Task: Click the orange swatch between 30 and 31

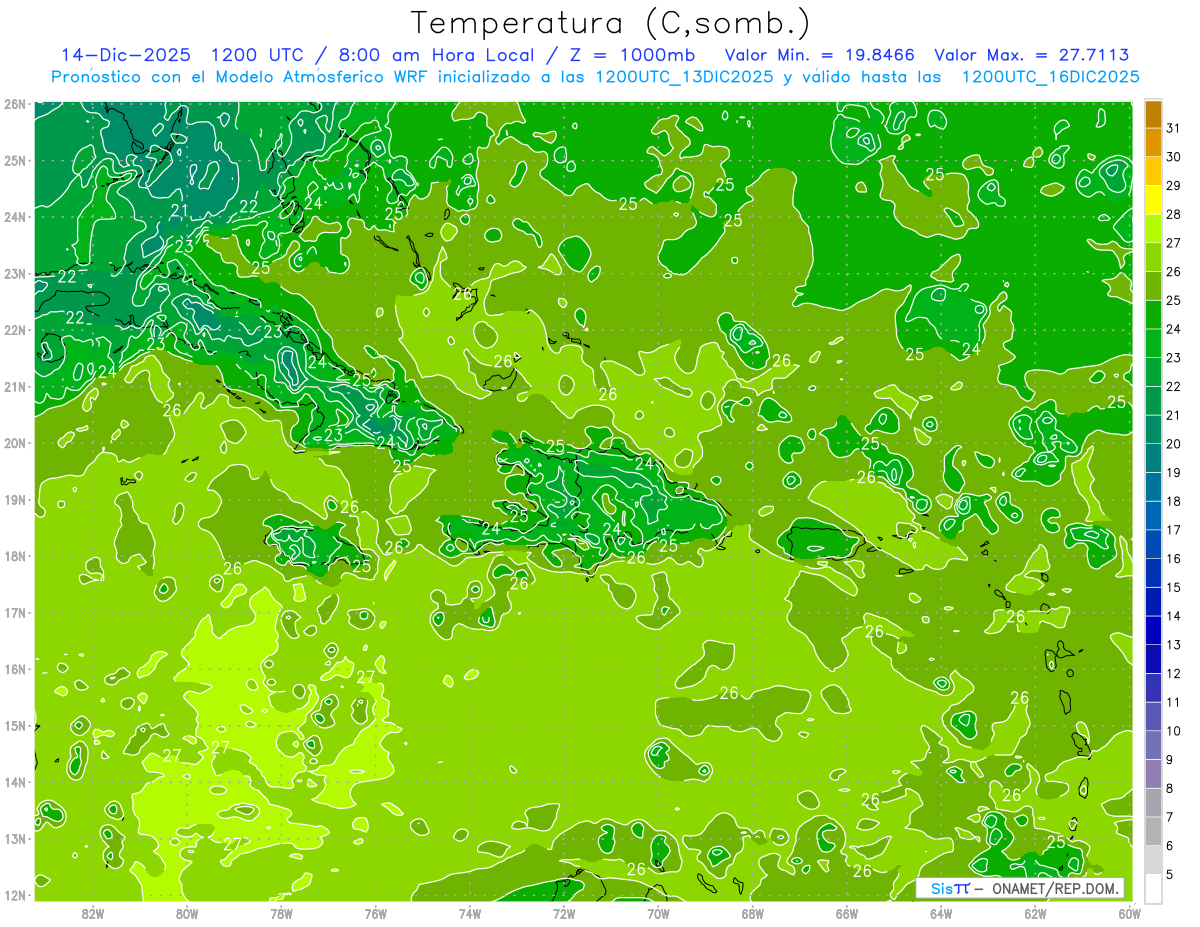Action: [1153, 143]
